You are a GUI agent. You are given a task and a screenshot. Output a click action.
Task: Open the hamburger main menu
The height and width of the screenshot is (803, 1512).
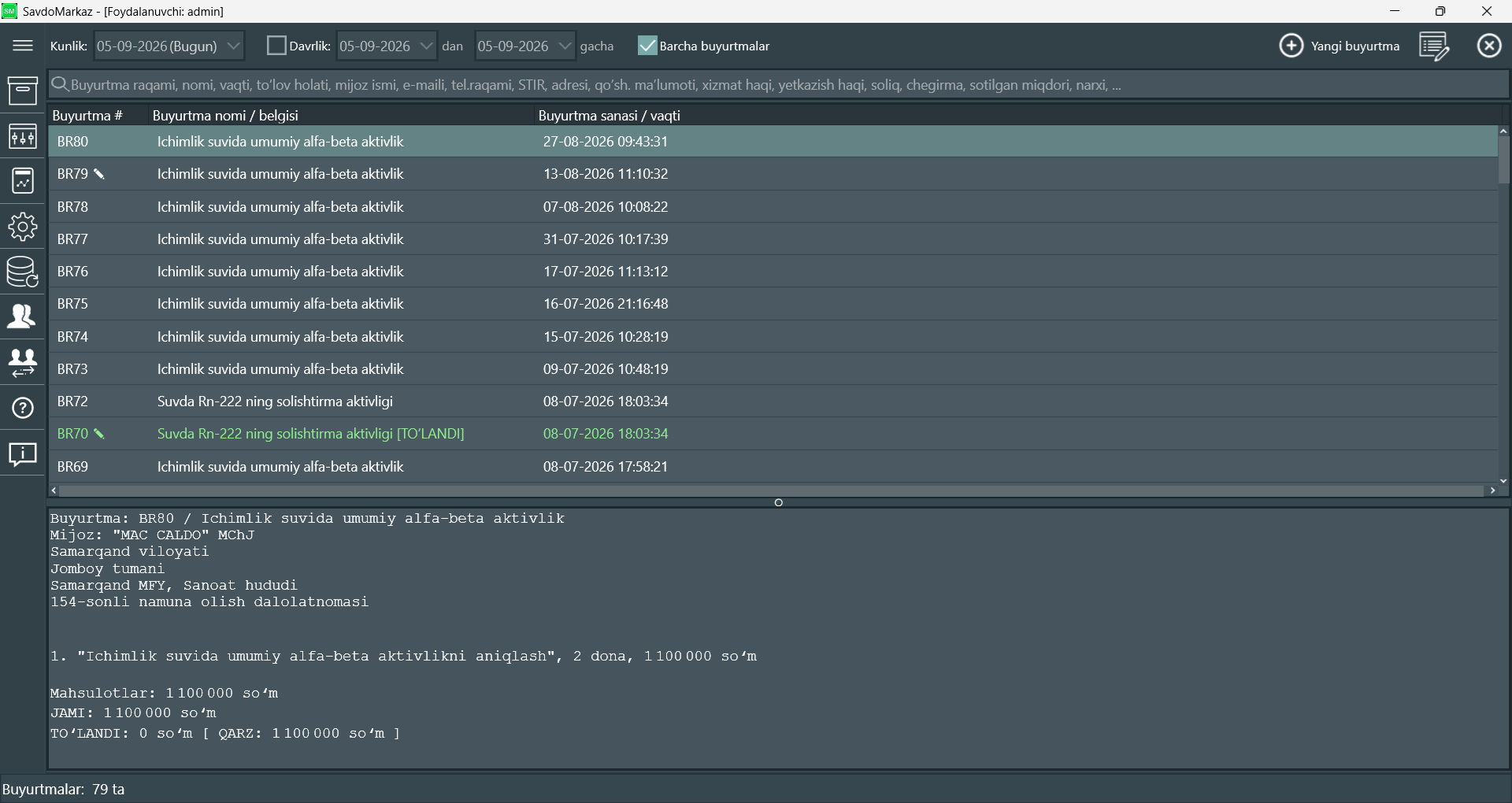(x=23, y=46)
